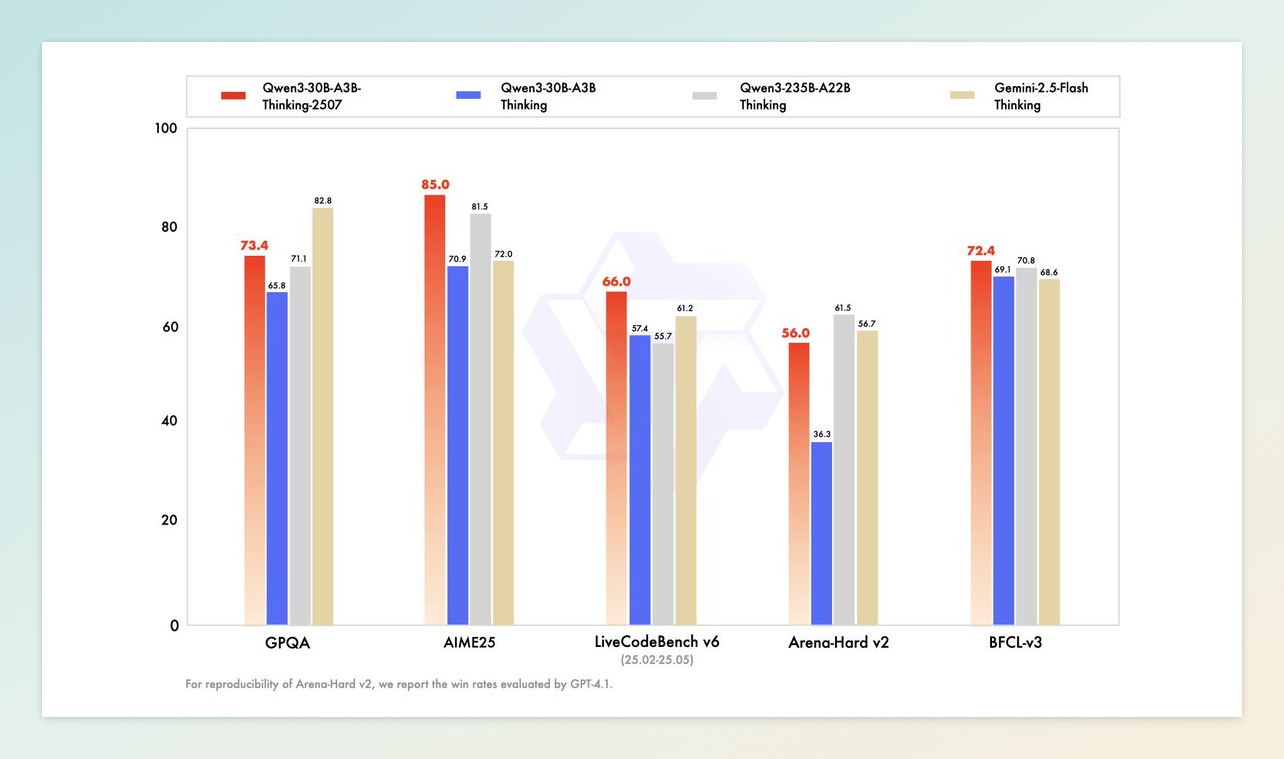Image resolution: width=1284 pixels, height=759 pixels.
Task: Click the 81.5 value label
Action: [x=479, y=206]
